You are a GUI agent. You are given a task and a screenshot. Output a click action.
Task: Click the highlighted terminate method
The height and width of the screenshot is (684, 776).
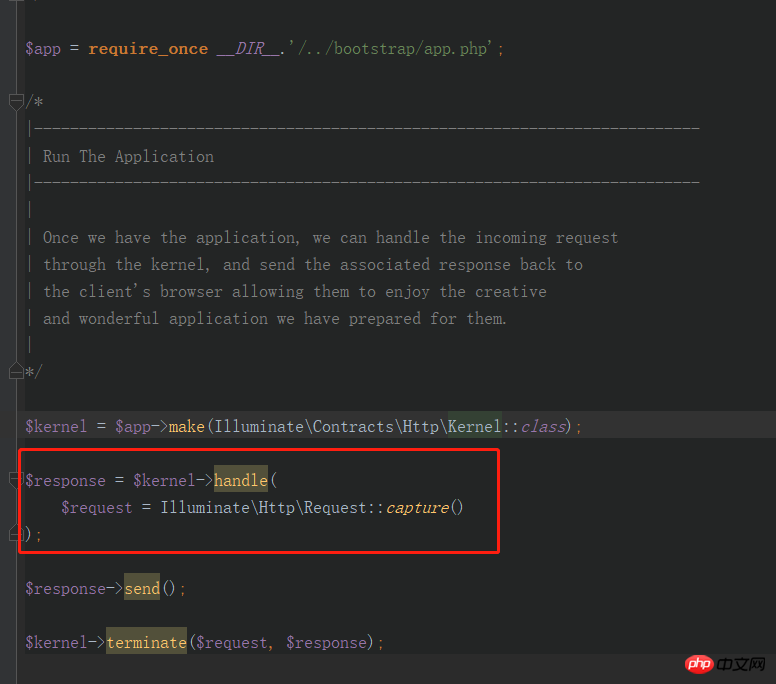(x=146, y=642)
